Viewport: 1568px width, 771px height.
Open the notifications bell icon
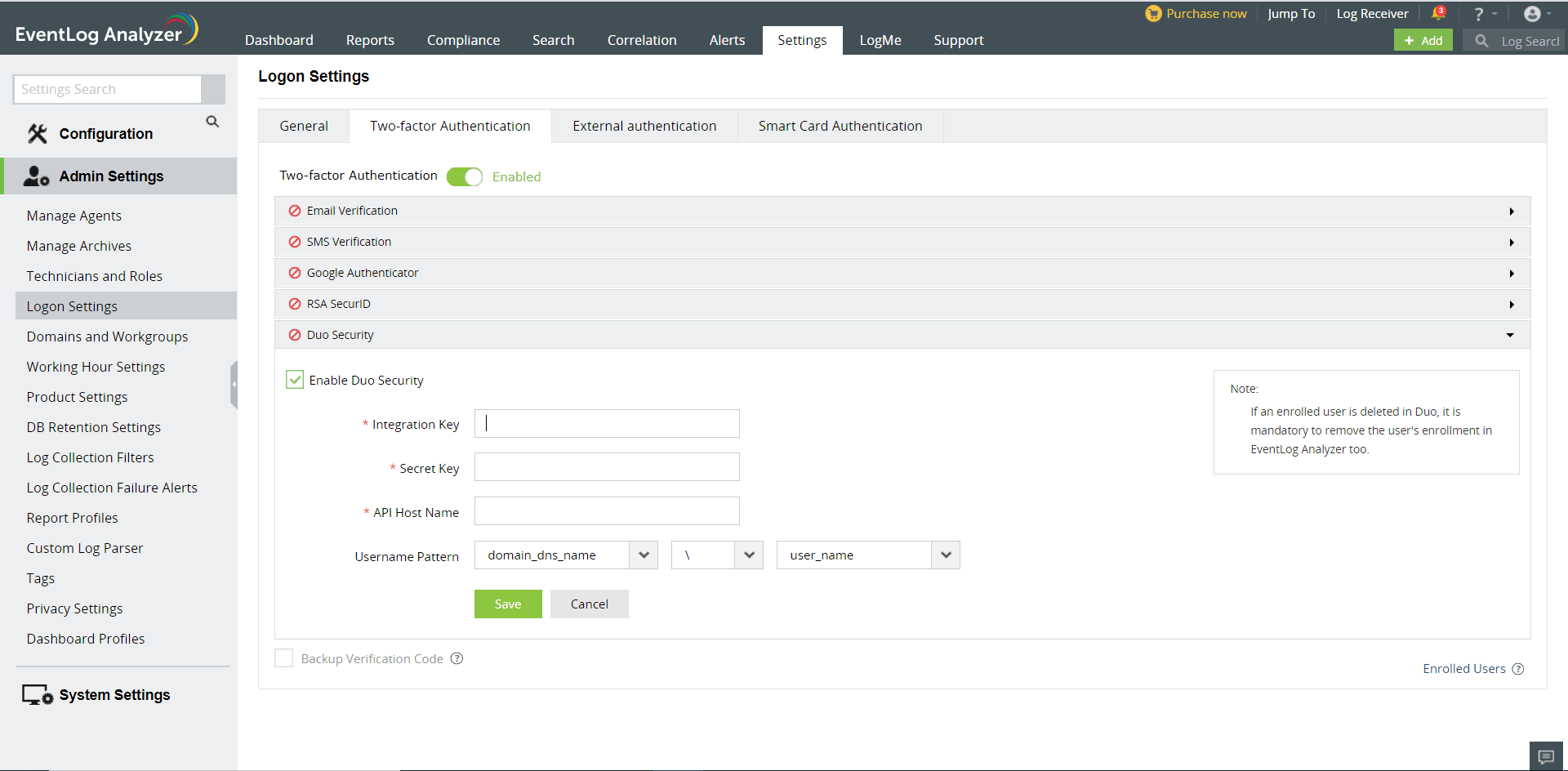click(1438, 13)
